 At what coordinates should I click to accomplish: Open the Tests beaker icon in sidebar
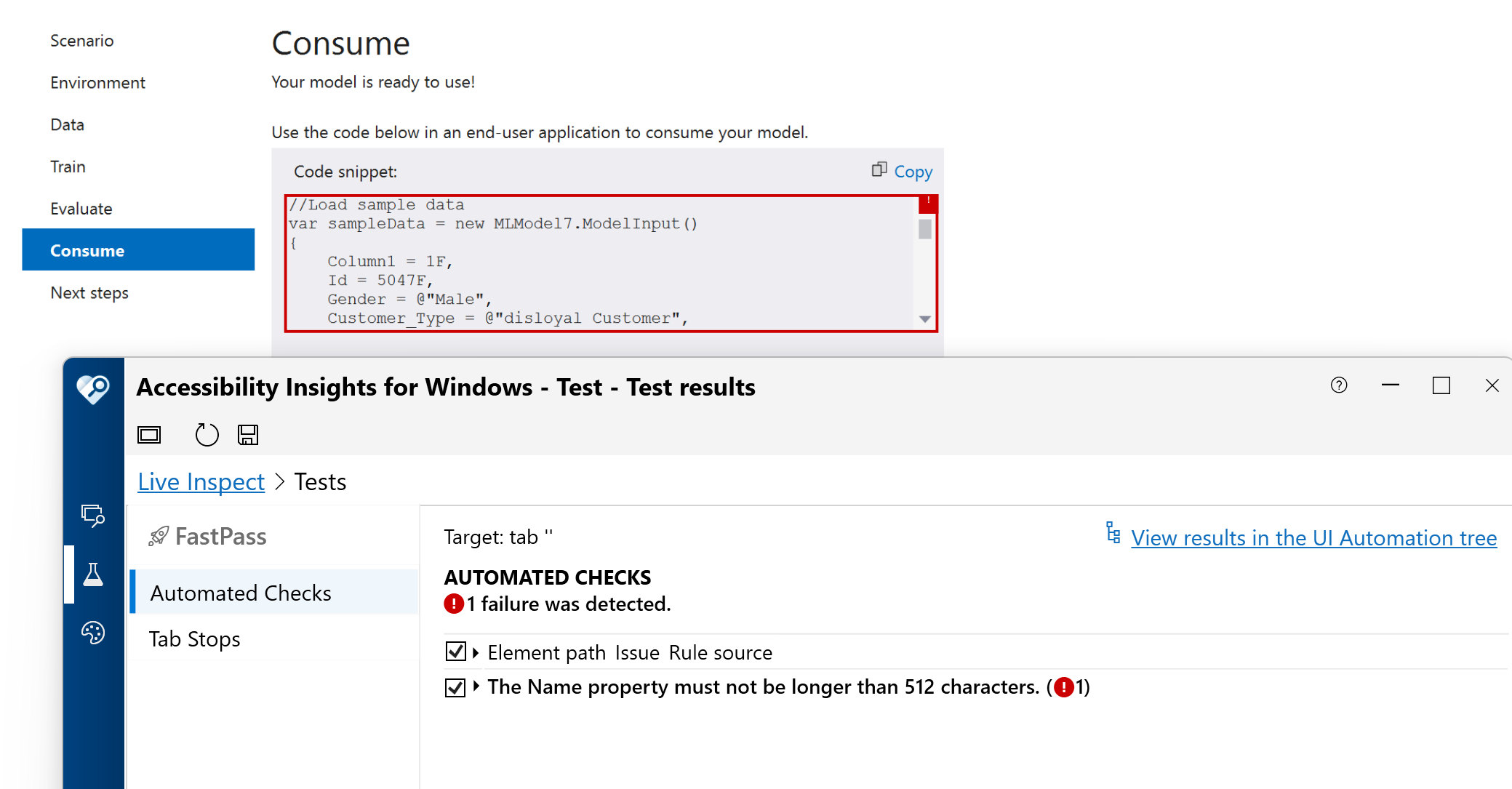[93, 574]
